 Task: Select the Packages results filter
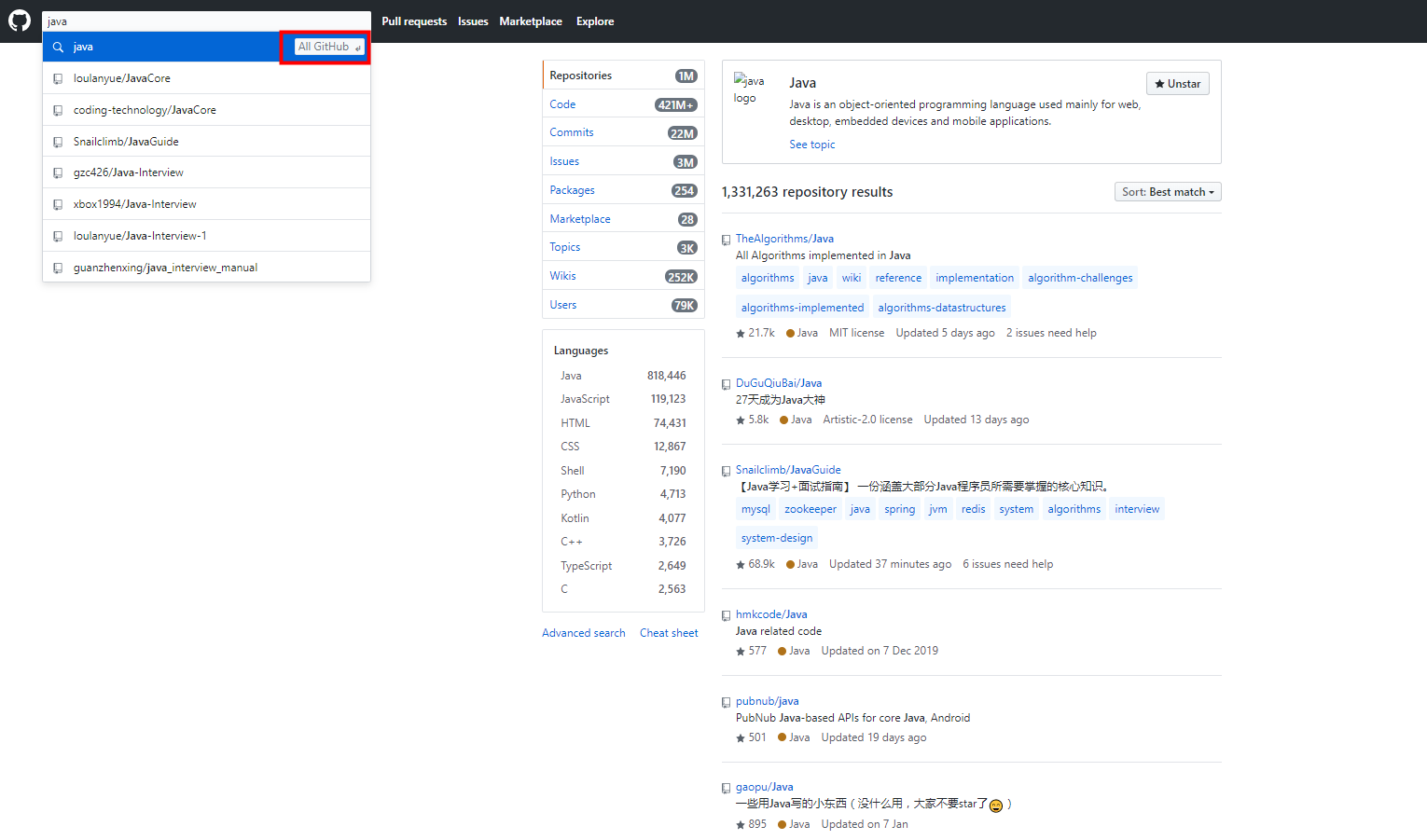click(623, 190)
